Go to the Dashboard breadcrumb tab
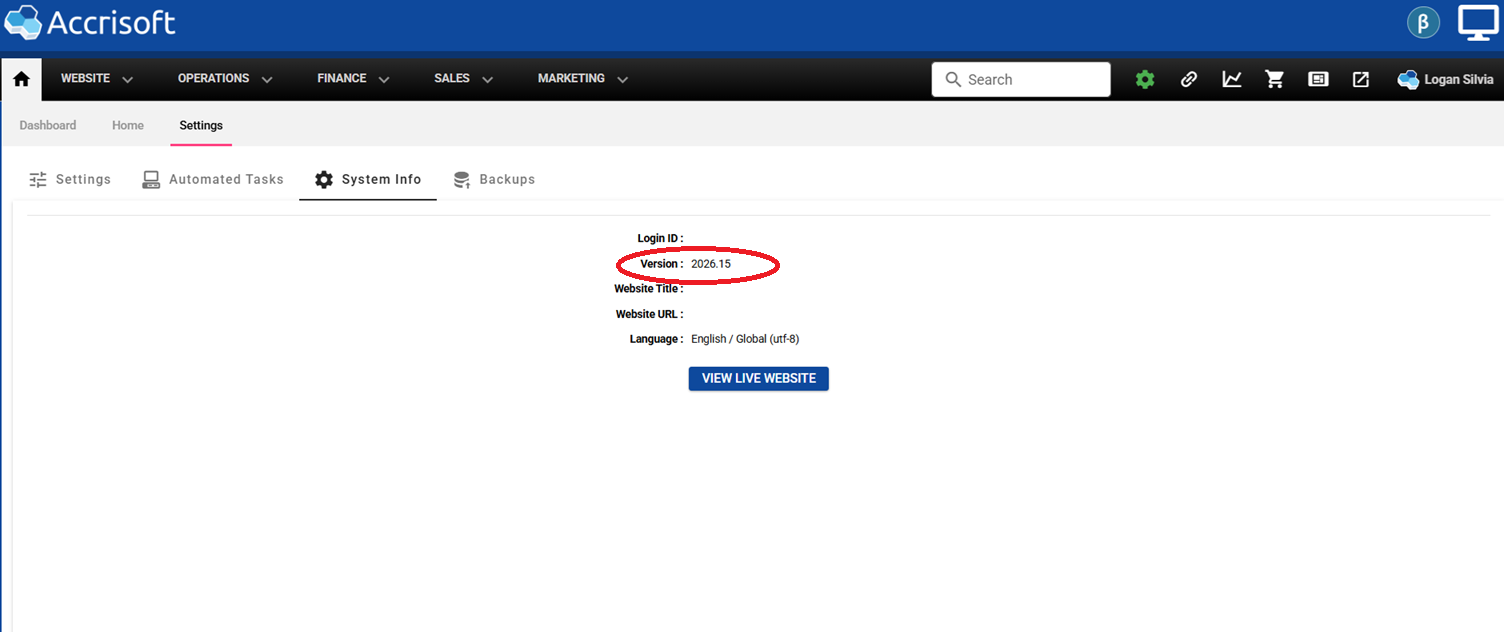1504x632 pixels. pos(48,126)
